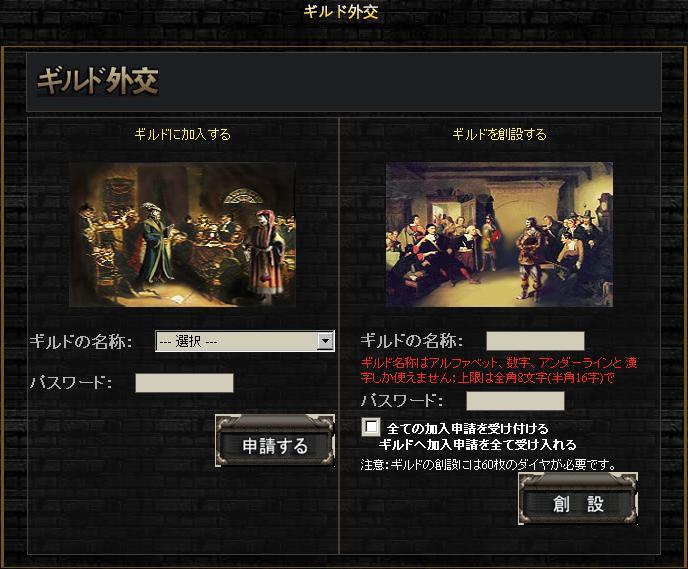This screenshot has height=569, width=688.
Task: Click the create guild painting thumbnail
Action: (499, 235)
